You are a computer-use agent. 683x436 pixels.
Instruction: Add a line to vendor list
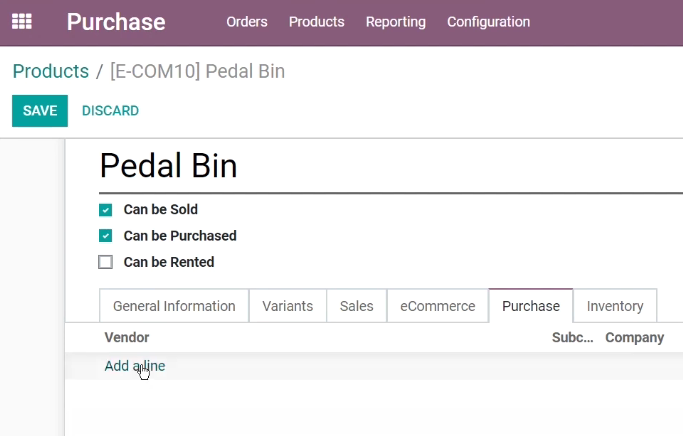[135, 366]
